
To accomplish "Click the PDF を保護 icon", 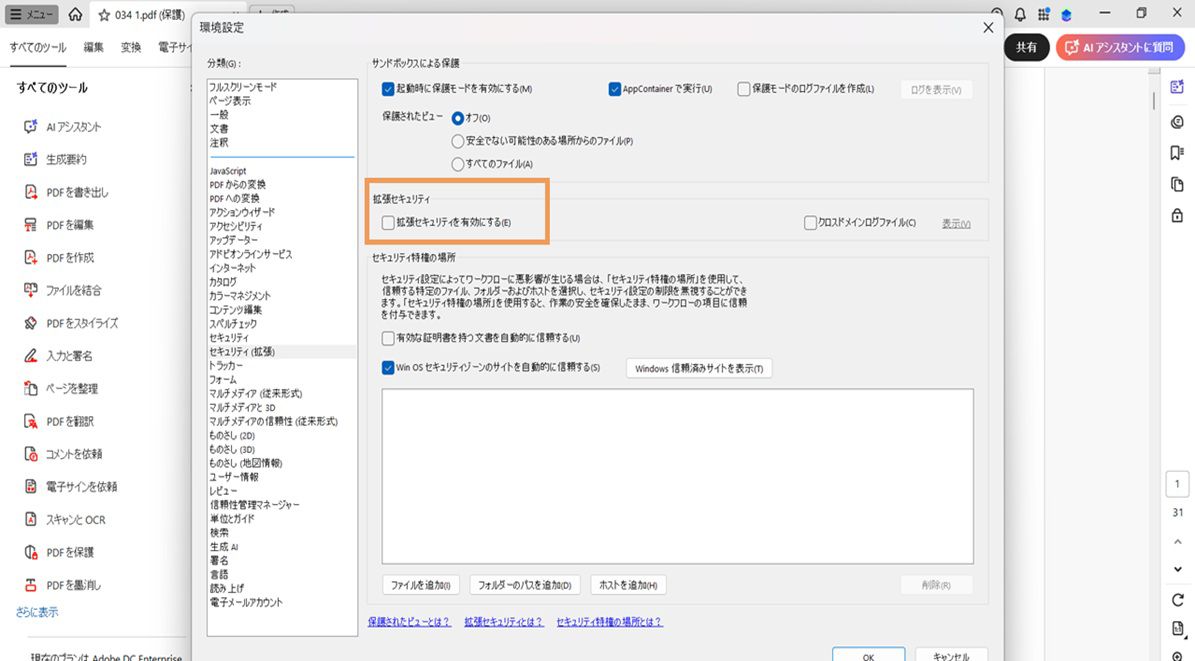I will pos(30,552).
